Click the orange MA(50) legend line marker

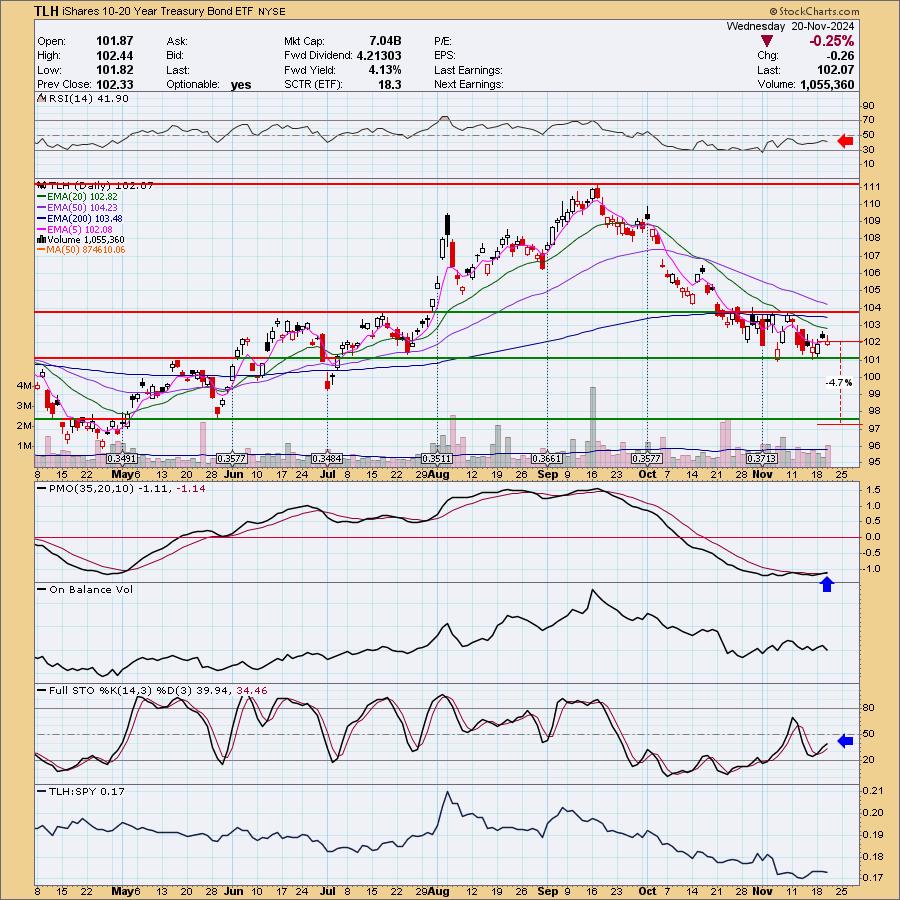click(x=41, y=250)
